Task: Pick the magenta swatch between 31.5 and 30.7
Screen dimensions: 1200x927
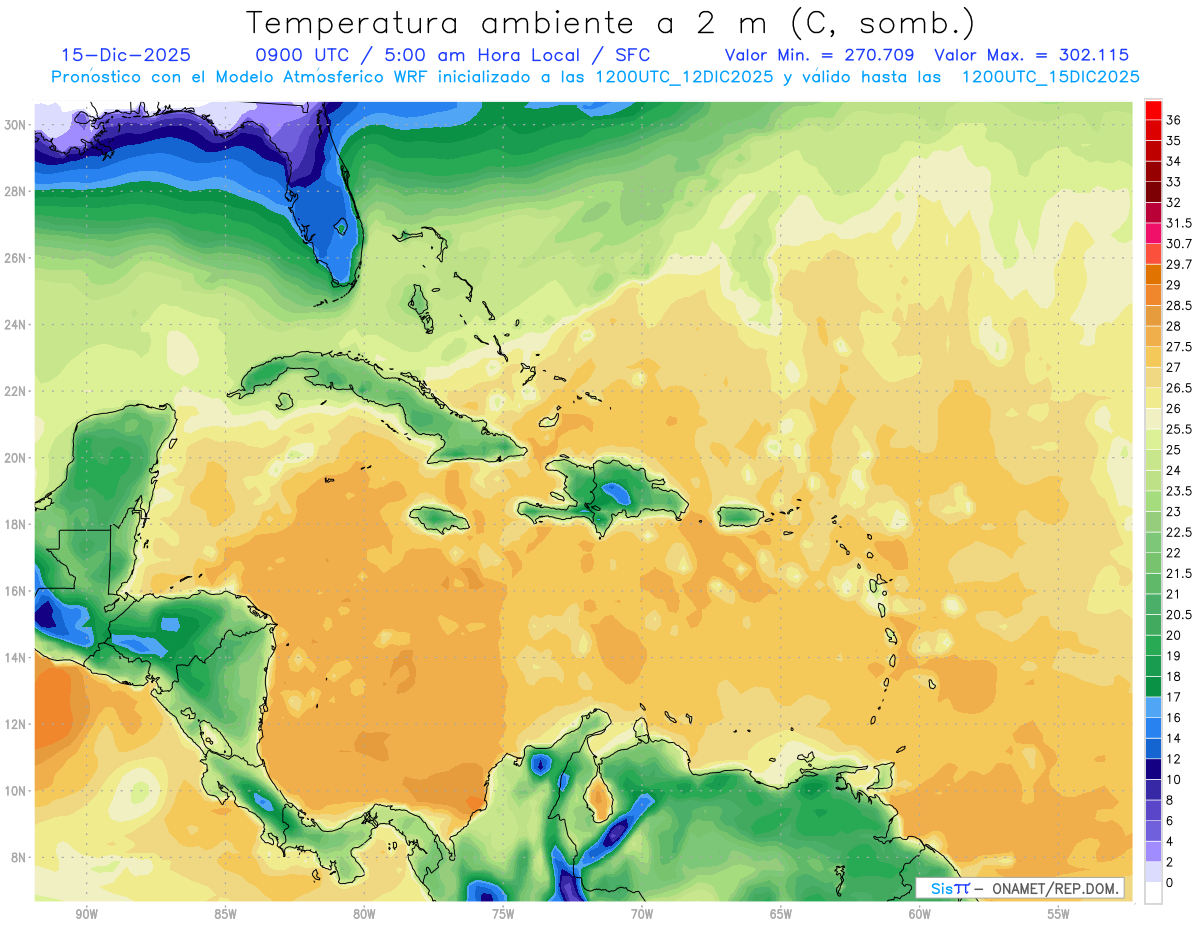Action: click(x=1153, y=233)
